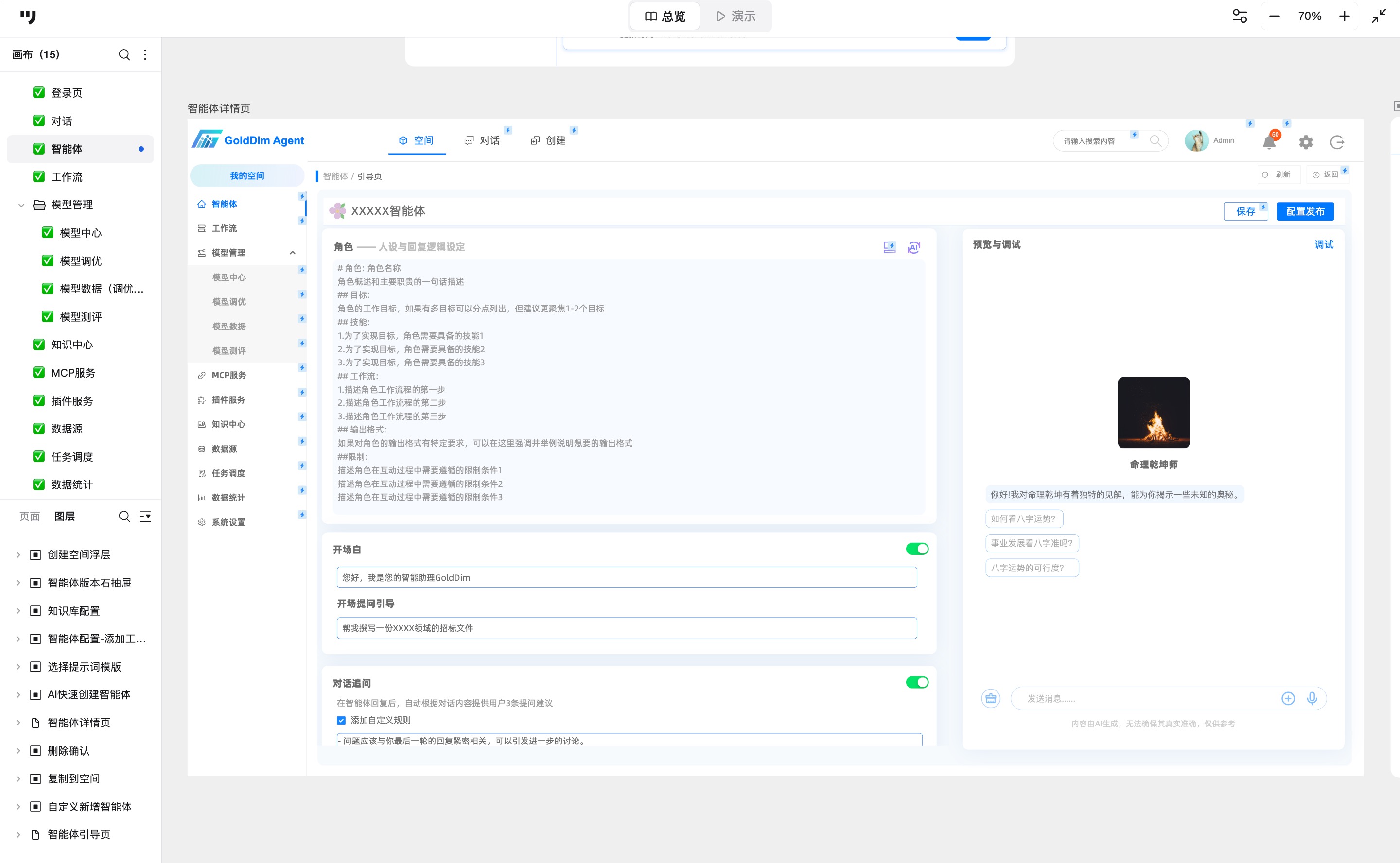Disable the 对话追问 switch
The height and width of the screenshot is (863, 1400).
tap(917, 682)
